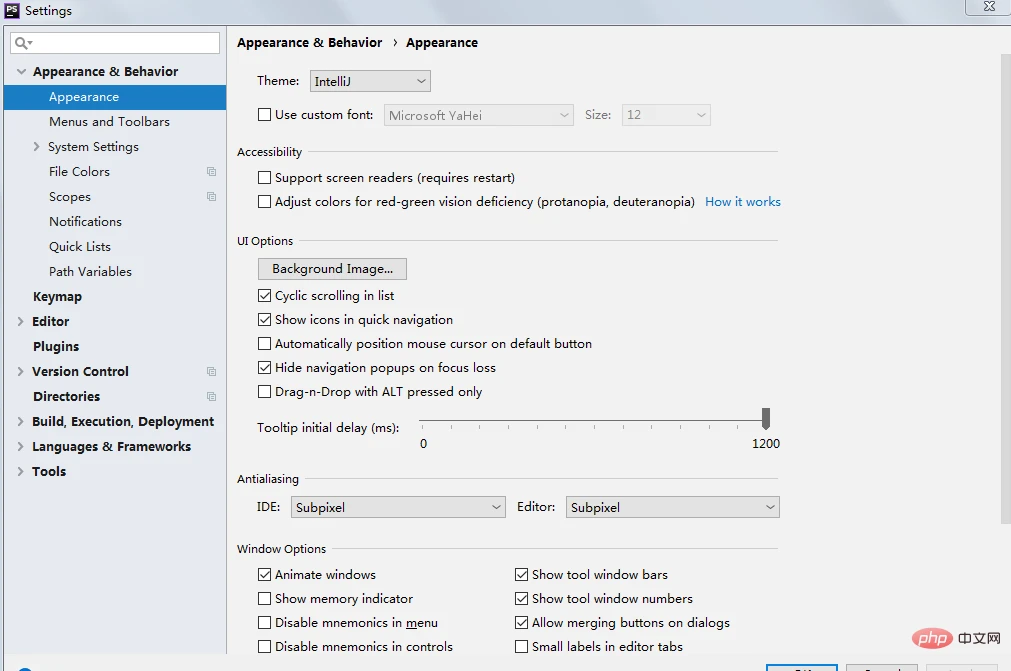
Task: Click the project-level icon beside File Colors
Action: 211,172
